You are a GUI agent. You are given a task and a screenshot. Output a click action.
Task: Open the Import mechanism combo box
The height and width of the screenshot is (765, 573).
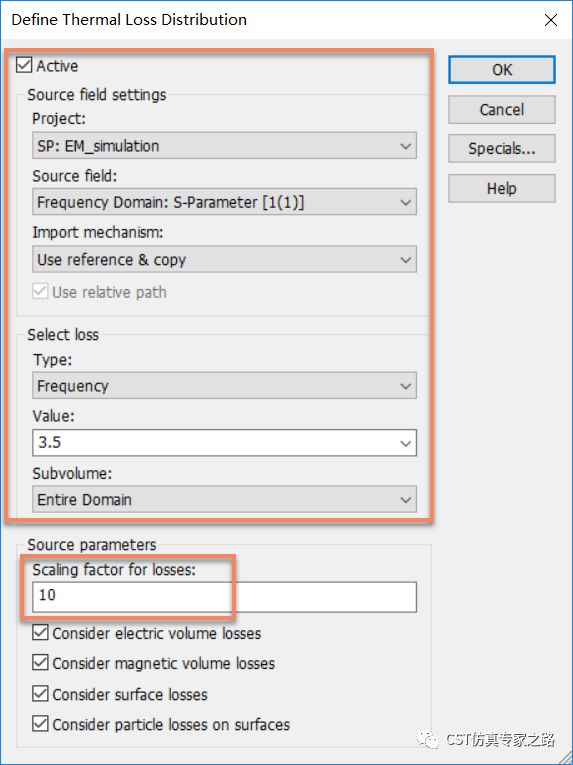point(225,259)
